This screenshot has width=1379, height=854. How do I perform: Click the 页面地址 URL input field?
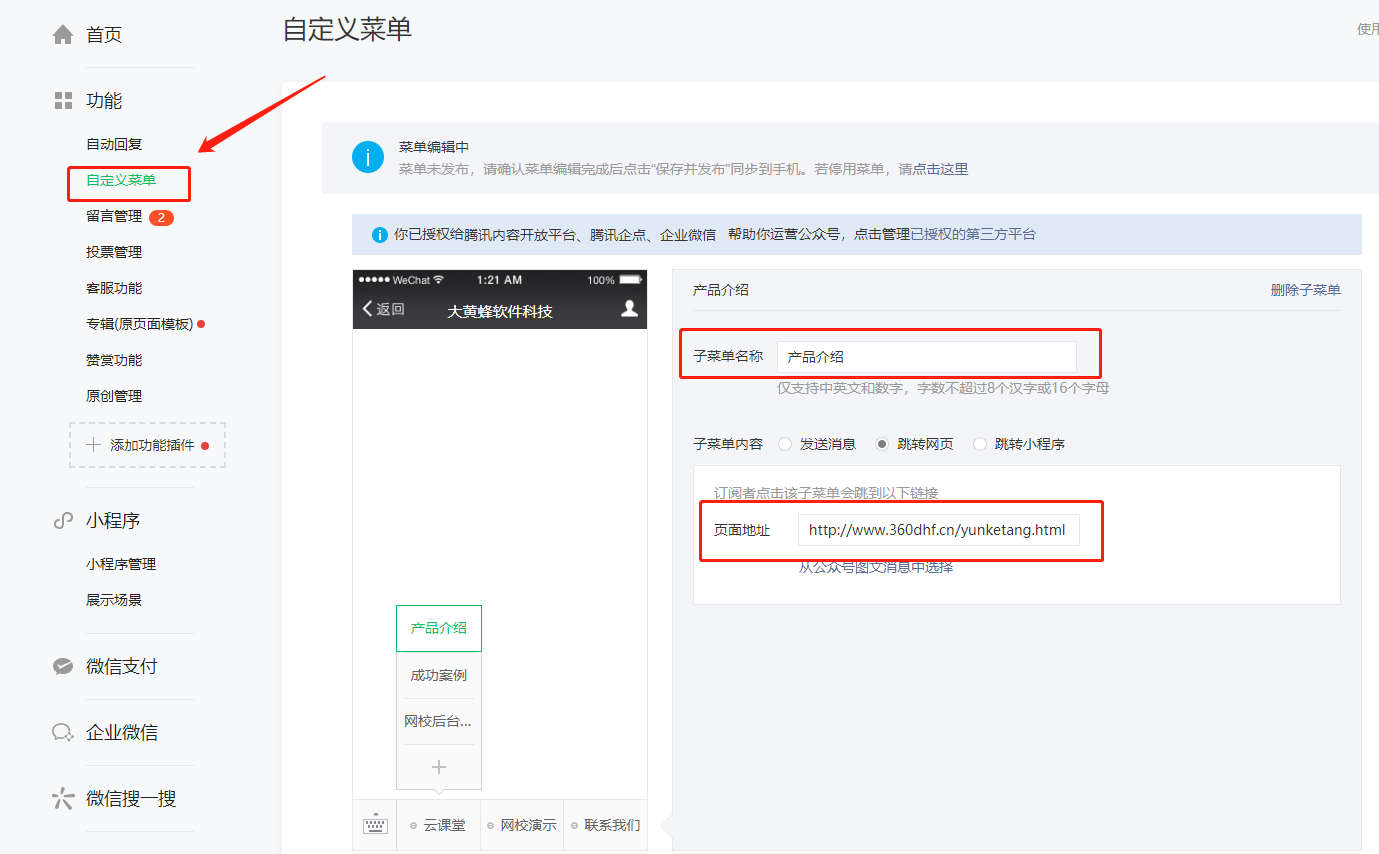pyautogui.click(x=938, y=530)
